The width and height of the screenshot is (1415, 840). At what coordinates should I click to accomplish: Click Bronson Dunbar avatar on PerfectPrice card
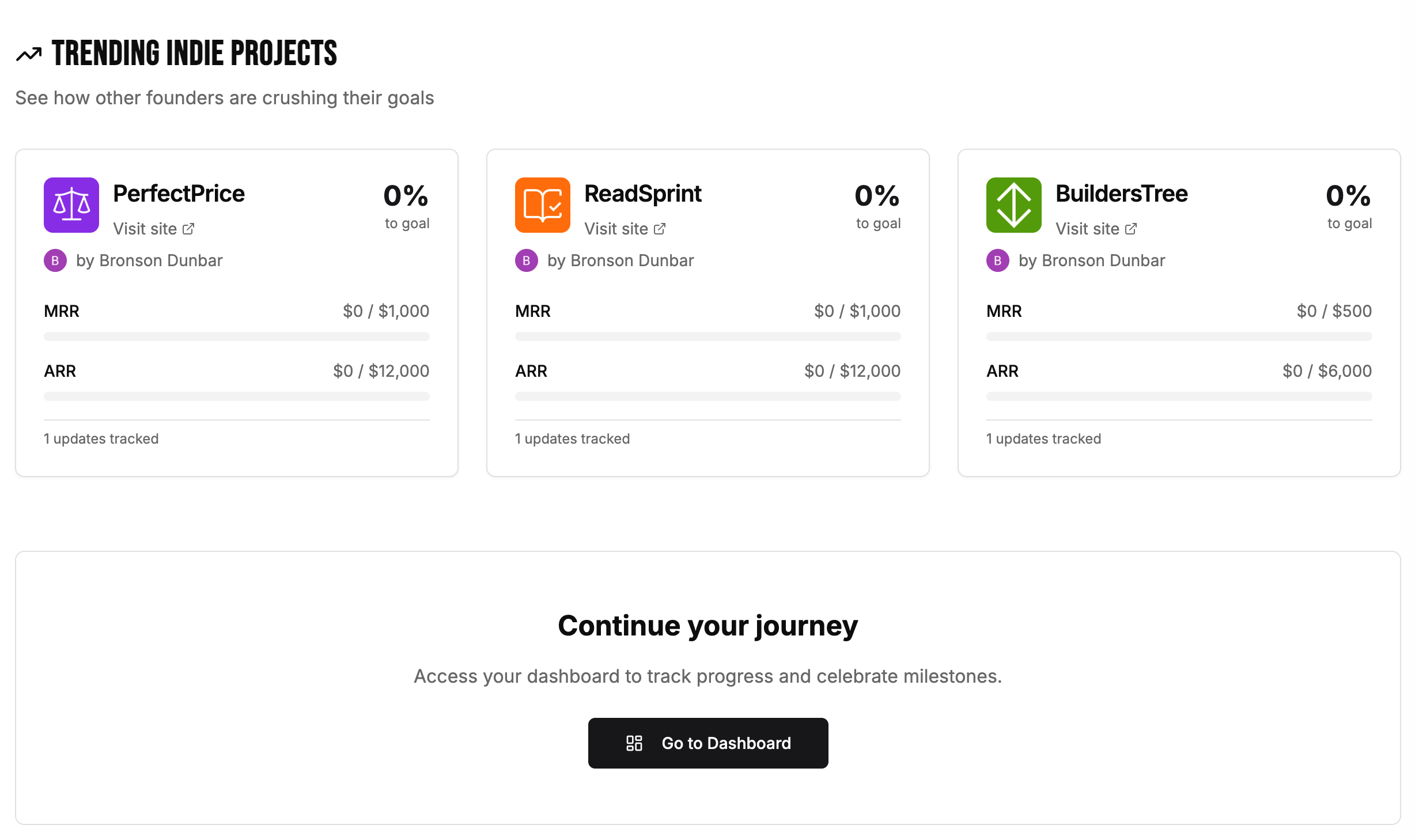click(x=55, y=260)
